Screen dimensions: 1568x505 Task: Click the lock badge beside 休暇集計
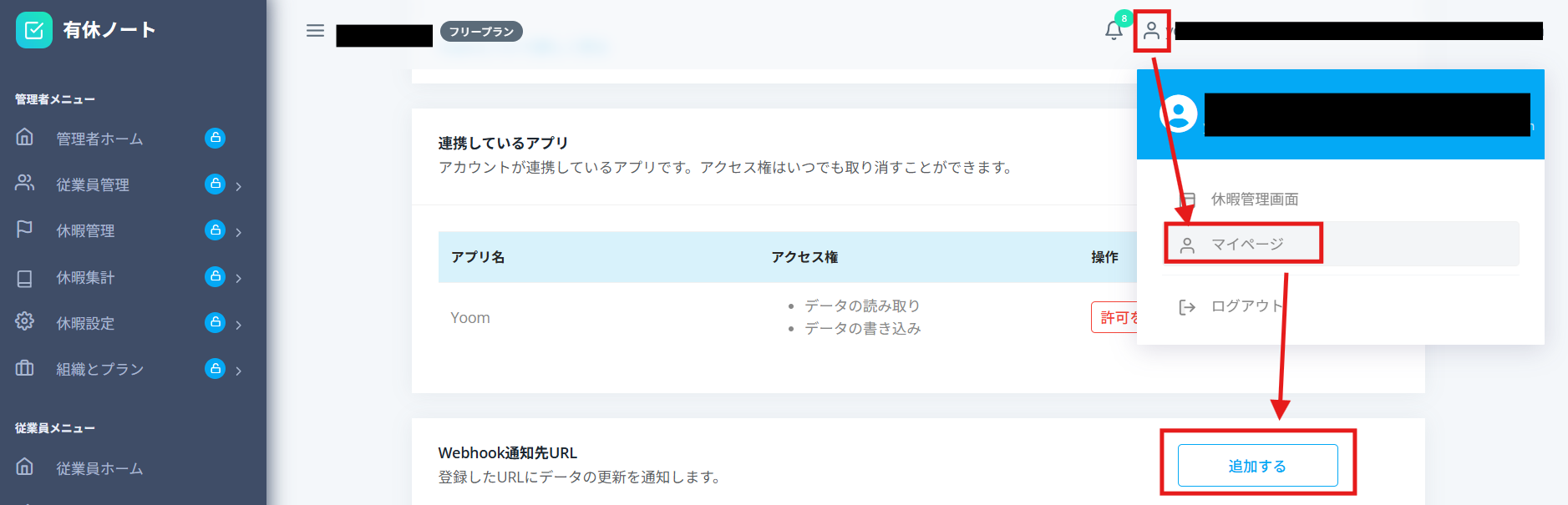[215, 276]
